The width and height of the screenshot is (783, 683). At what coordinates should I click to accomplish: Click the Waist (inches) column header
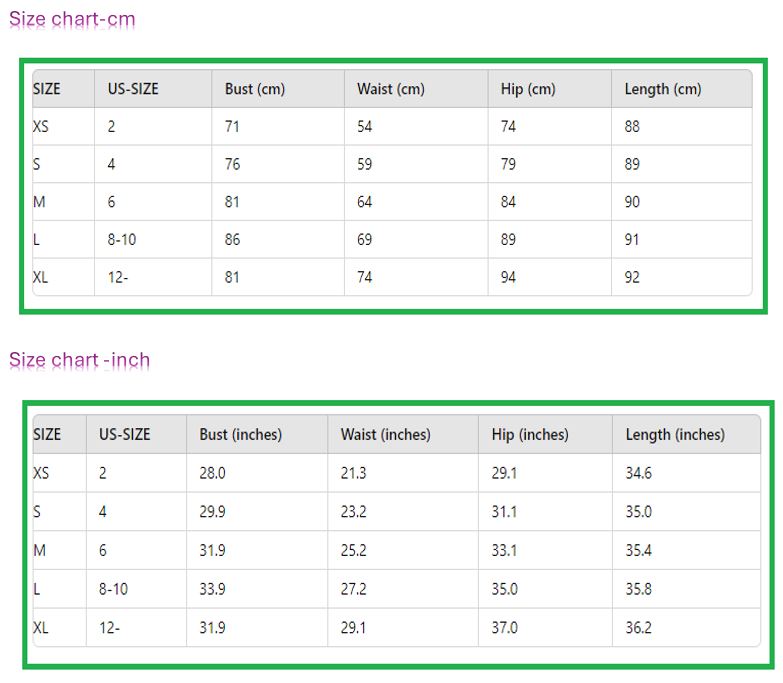385,435
